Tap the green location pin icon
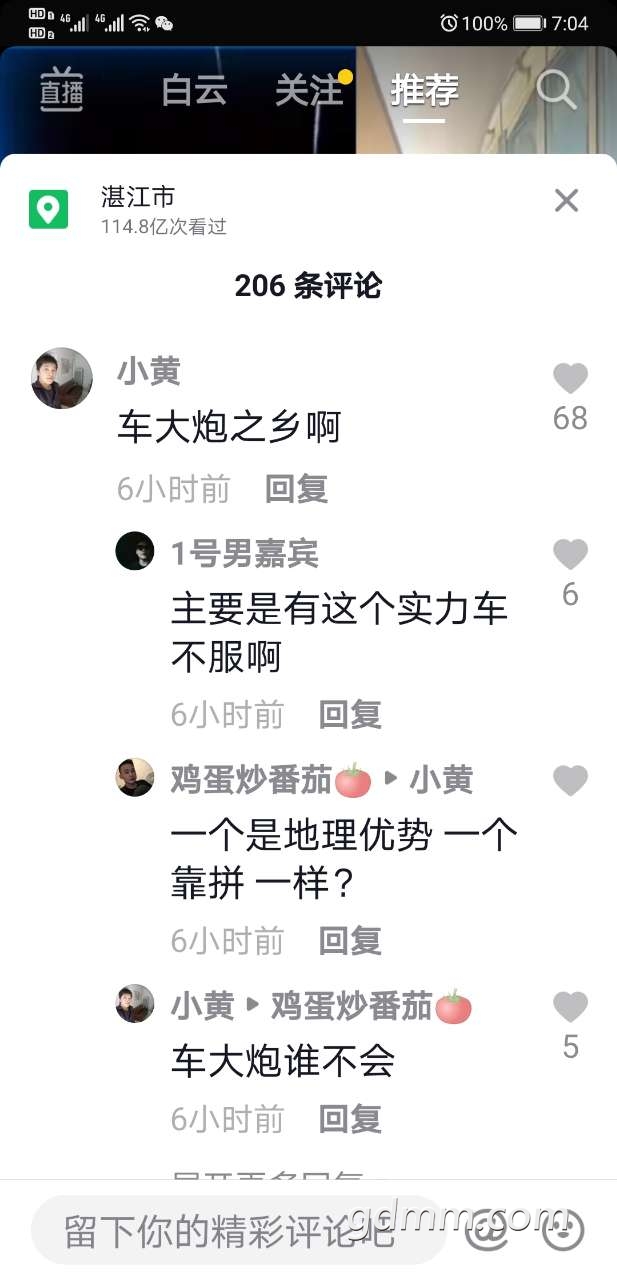 tap(48, 209)
